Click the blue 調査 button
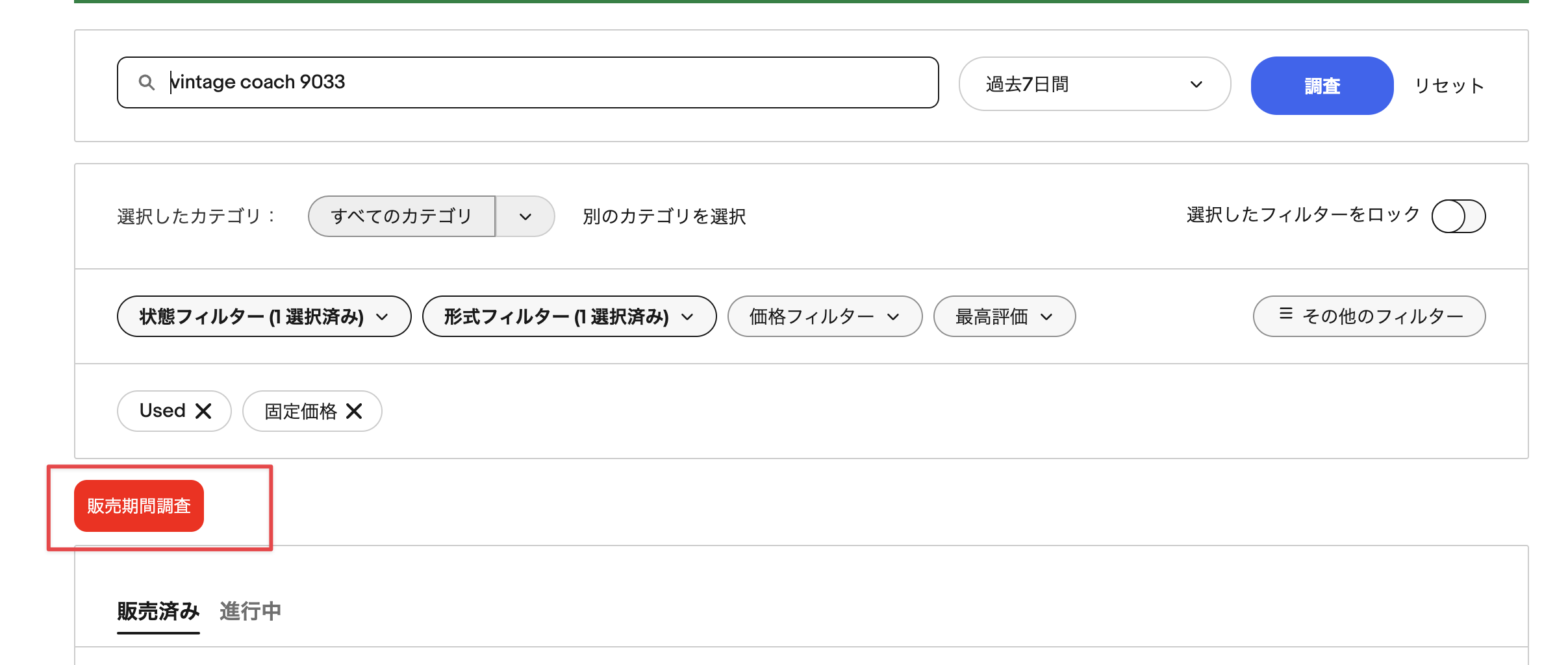The height and width of the screenshot is (665, 1568). coord(1322,86)
